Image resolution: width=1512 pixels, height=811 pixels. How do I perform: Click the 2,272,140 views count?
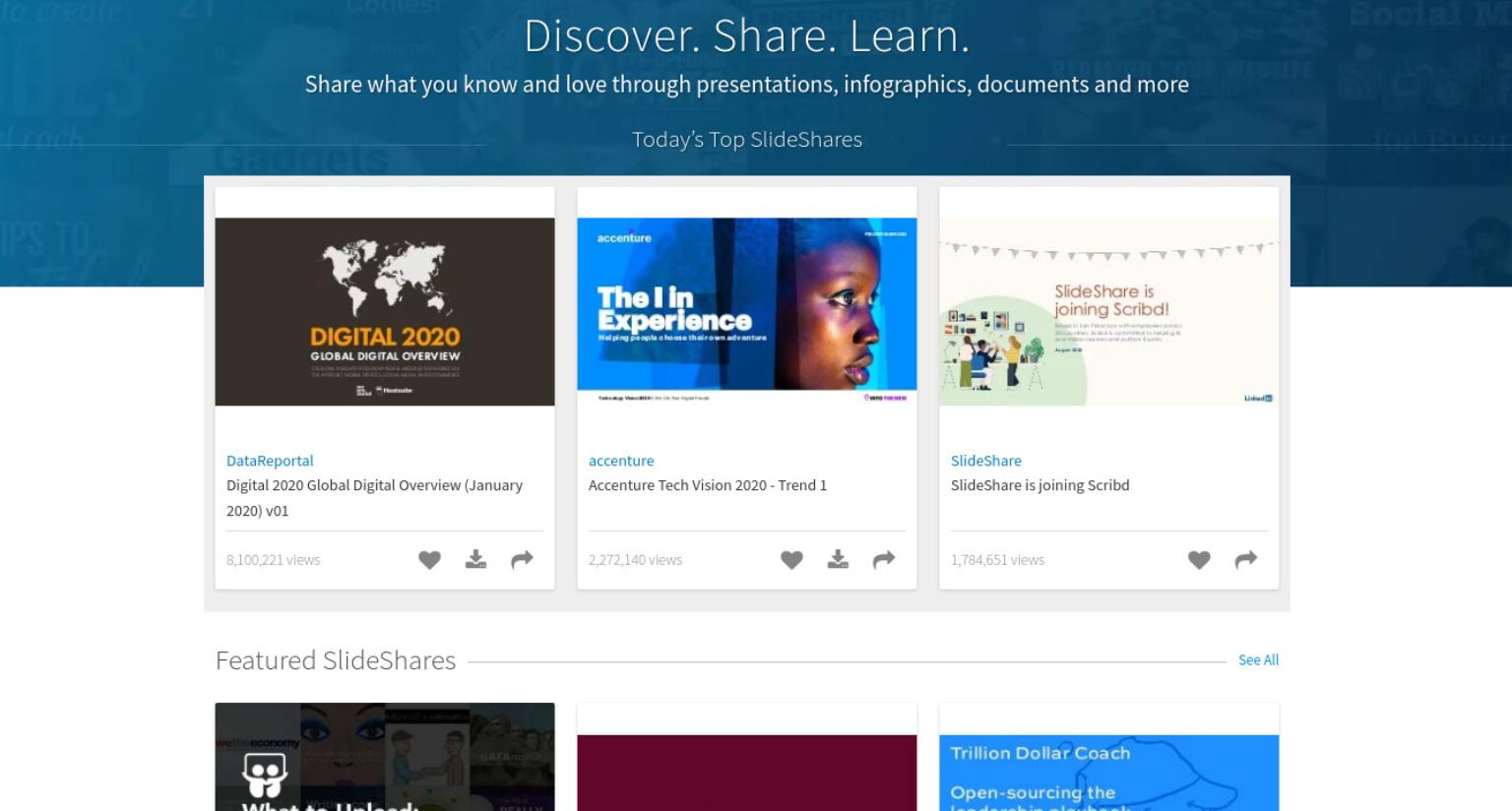pos(636,560)
